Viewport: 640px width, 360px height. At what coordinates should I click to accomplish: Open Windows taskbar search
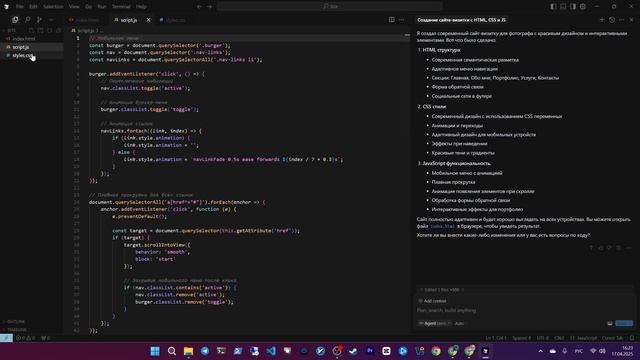click(x=172, y=351)
